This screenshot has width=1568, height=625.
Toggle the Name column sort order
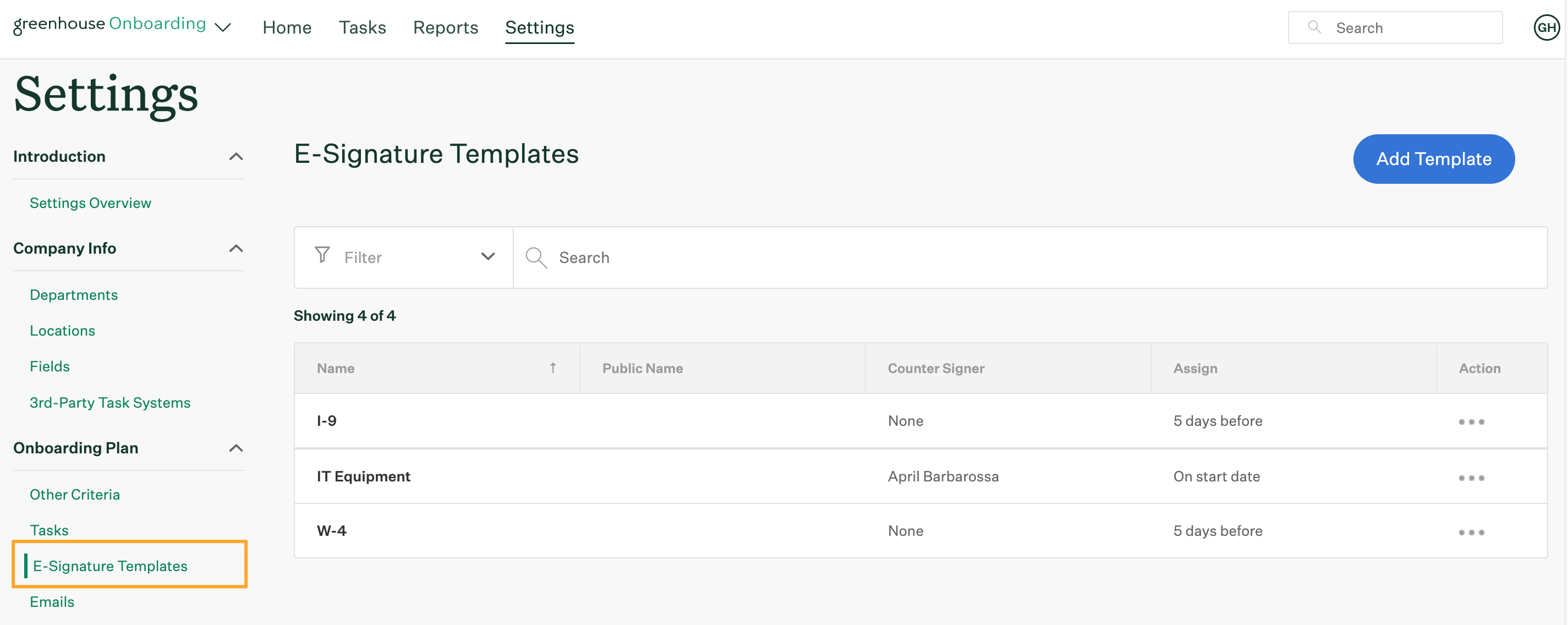(553, 368)
